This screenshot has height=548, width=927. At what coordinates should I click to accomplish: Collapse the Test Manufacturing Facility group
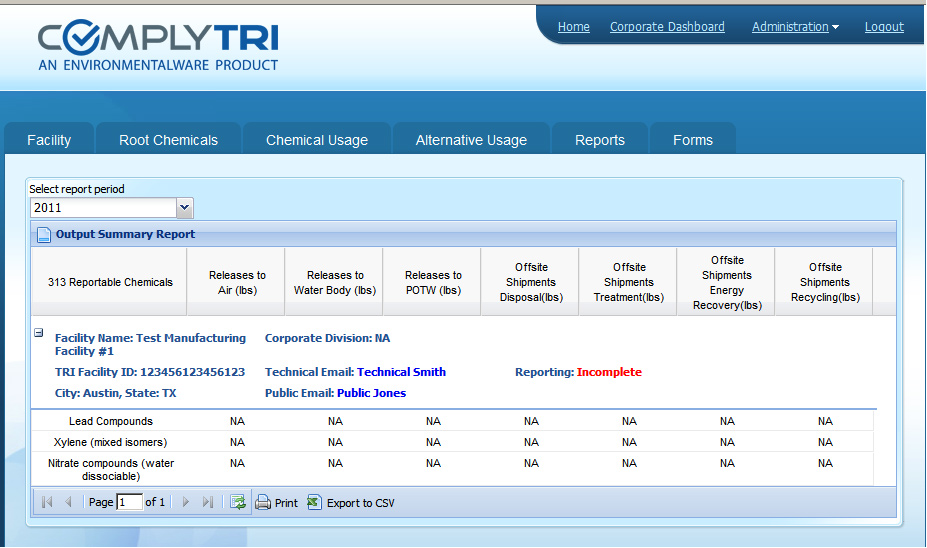(39, 333)
